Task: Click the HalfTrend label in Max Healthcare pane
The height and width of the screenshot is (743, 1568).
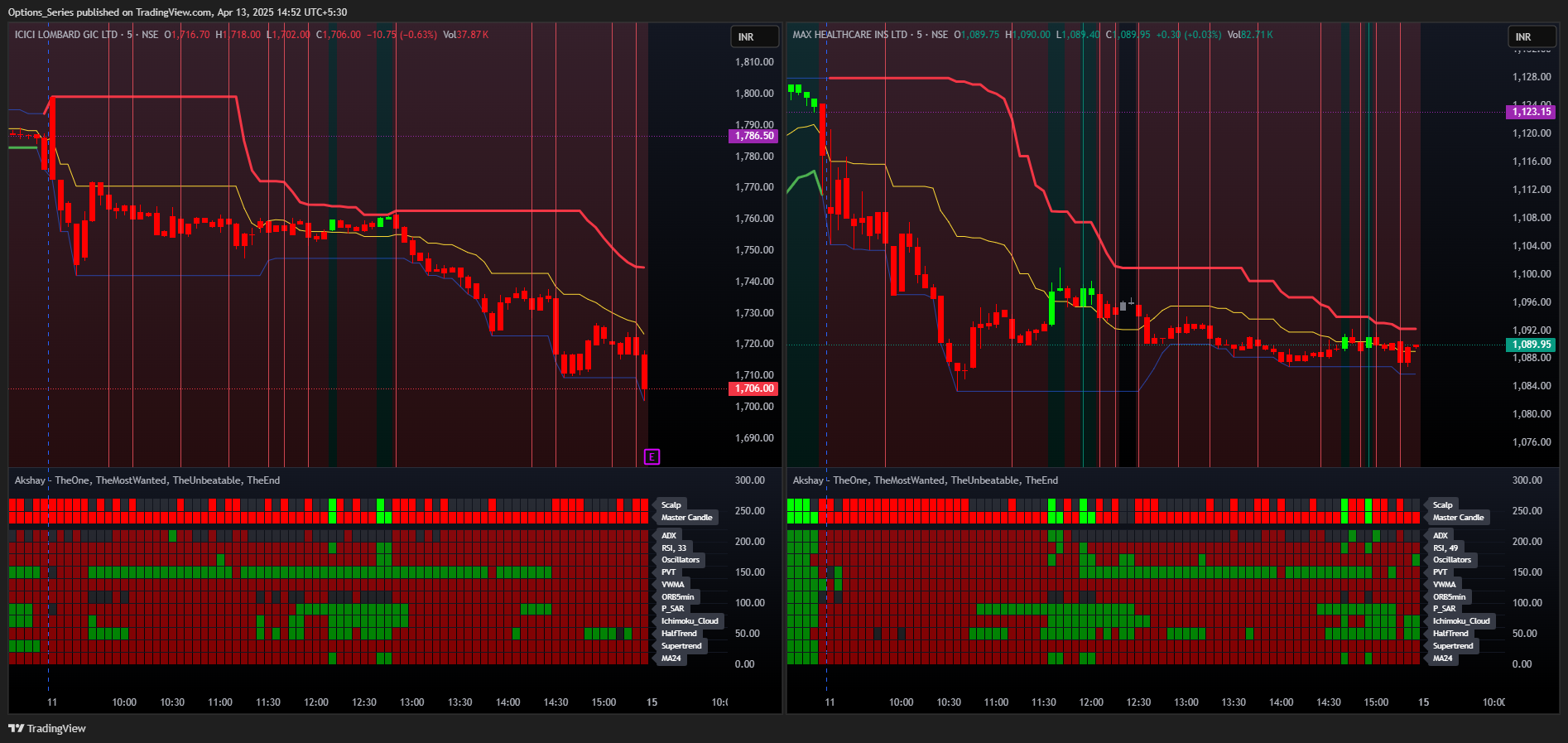Action: [x=1450, y=634]
